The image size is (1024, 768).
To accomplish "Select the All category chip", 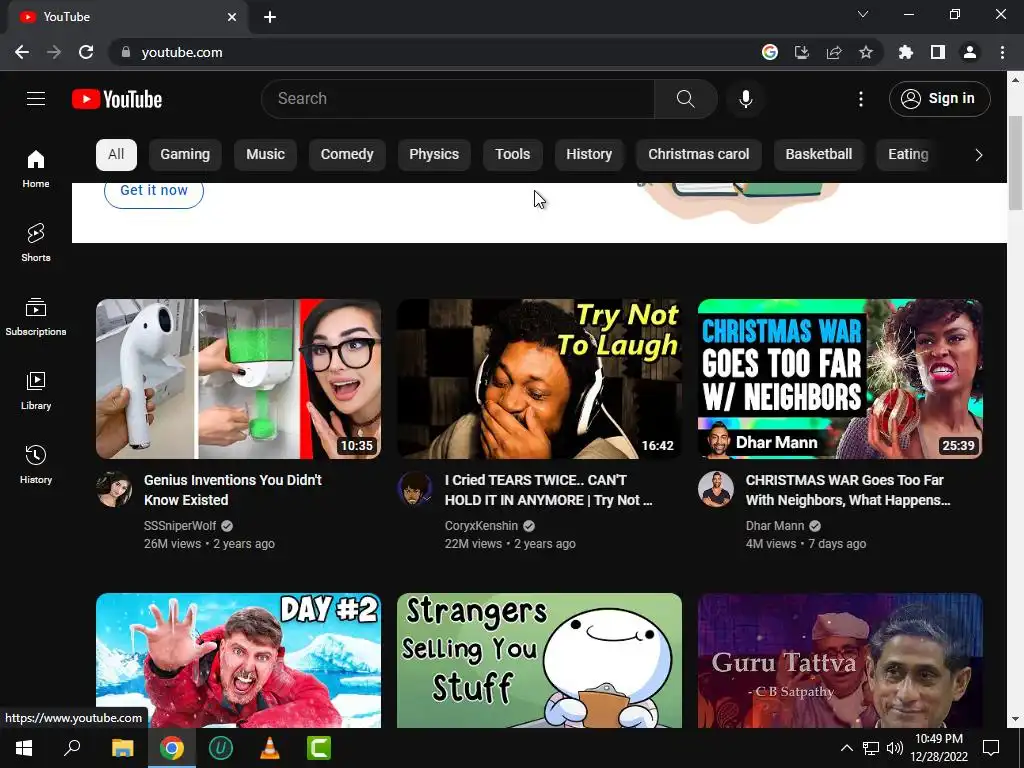I will [x=116, y=155].
